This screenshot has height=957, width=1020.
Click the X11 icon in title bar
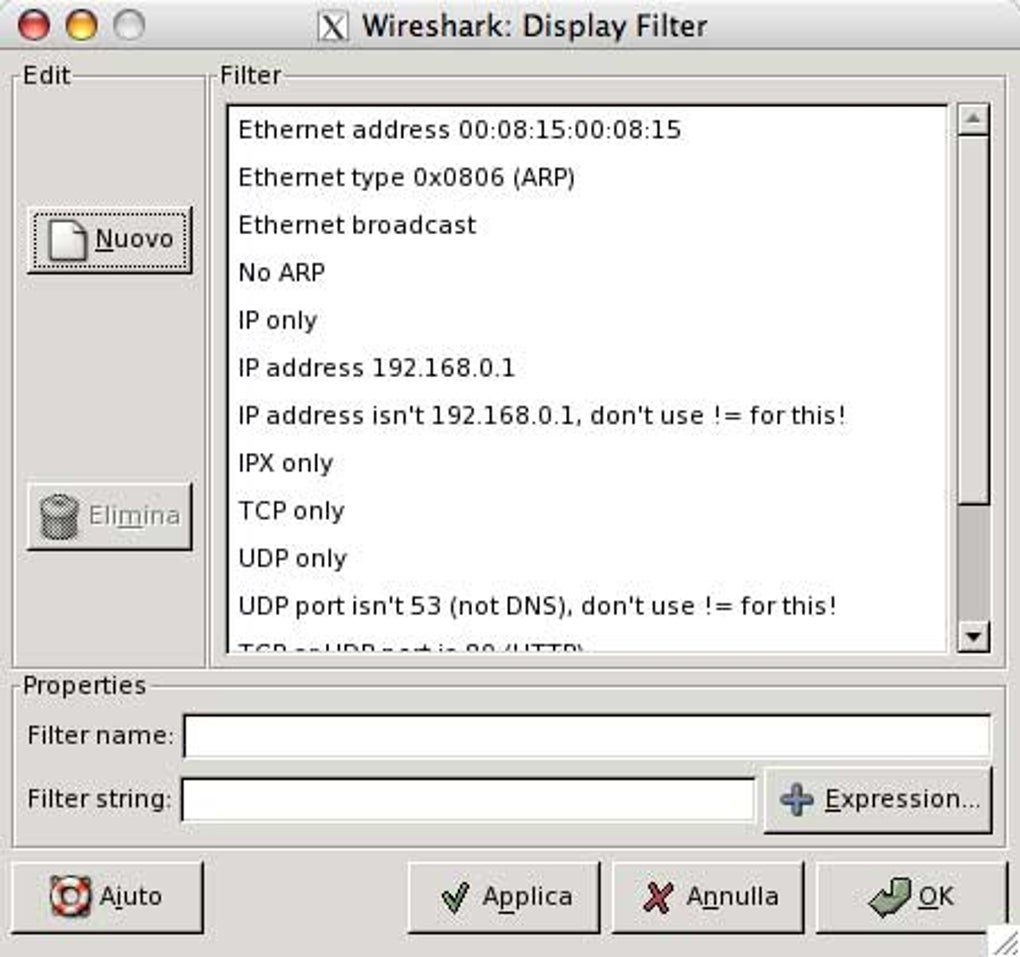(x=332, y=27)
